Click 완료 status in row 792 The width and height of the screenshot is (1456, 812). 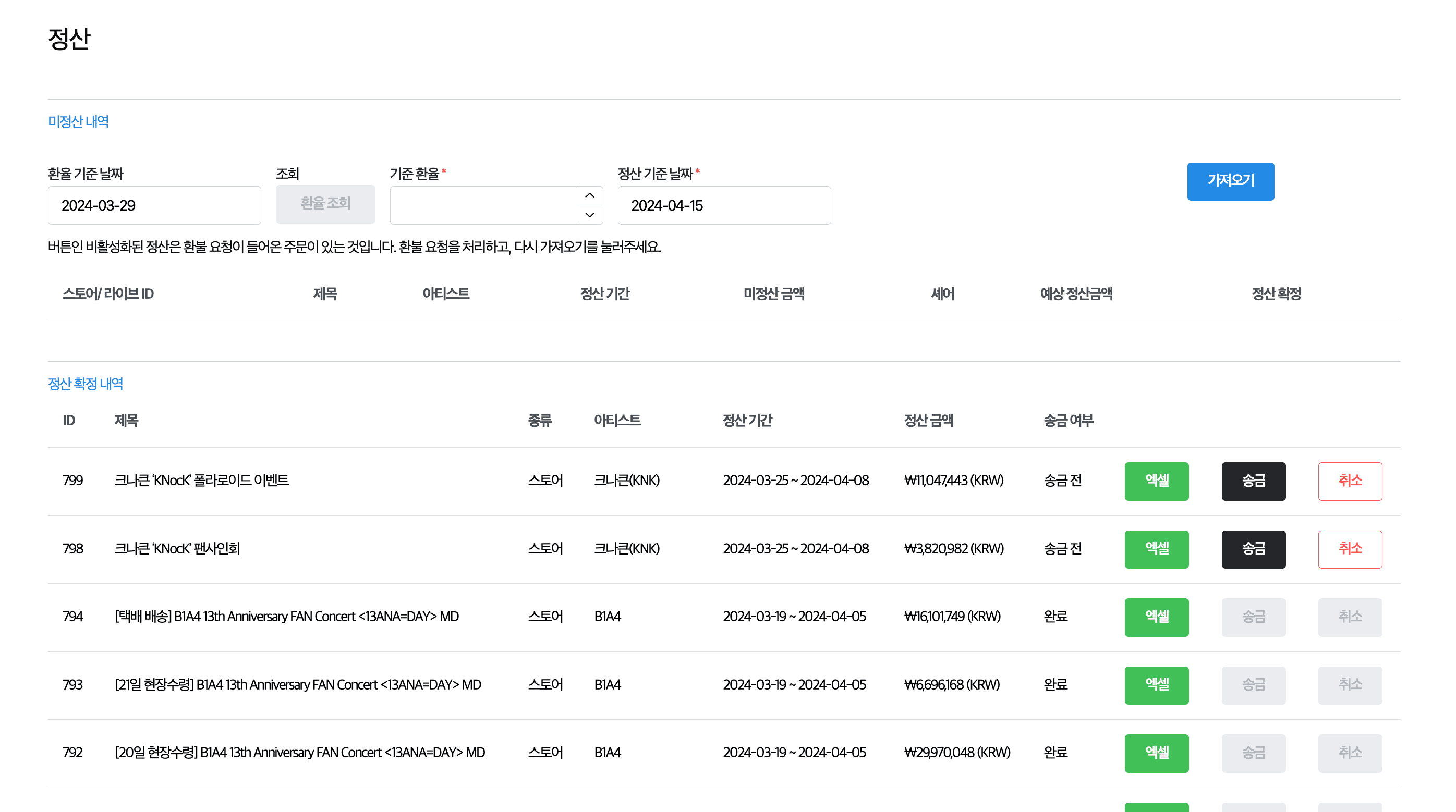(1056, 753)
